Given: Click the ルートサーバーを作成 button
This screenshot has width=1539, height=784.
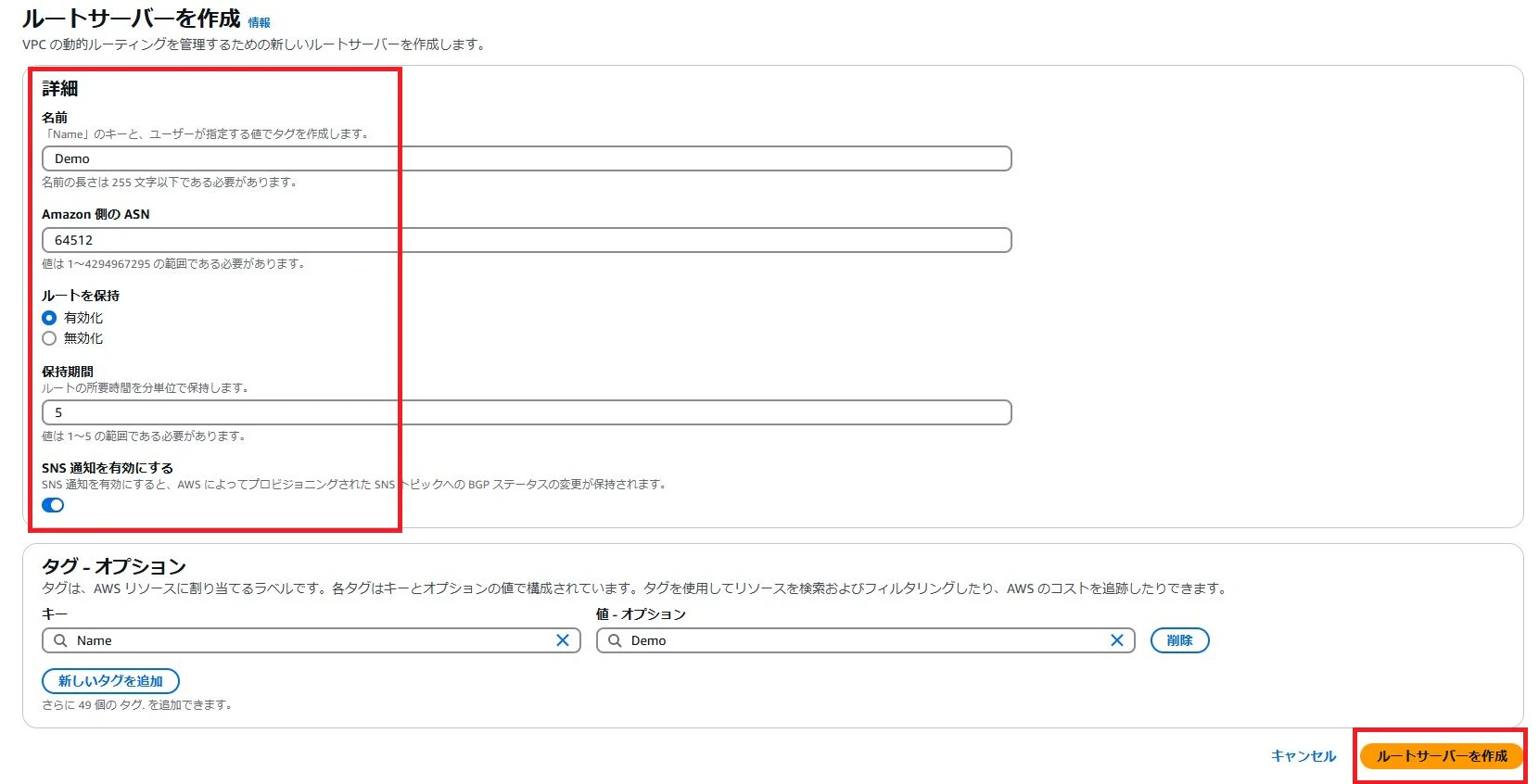Looking at the screenshot, I should 1442,756.
